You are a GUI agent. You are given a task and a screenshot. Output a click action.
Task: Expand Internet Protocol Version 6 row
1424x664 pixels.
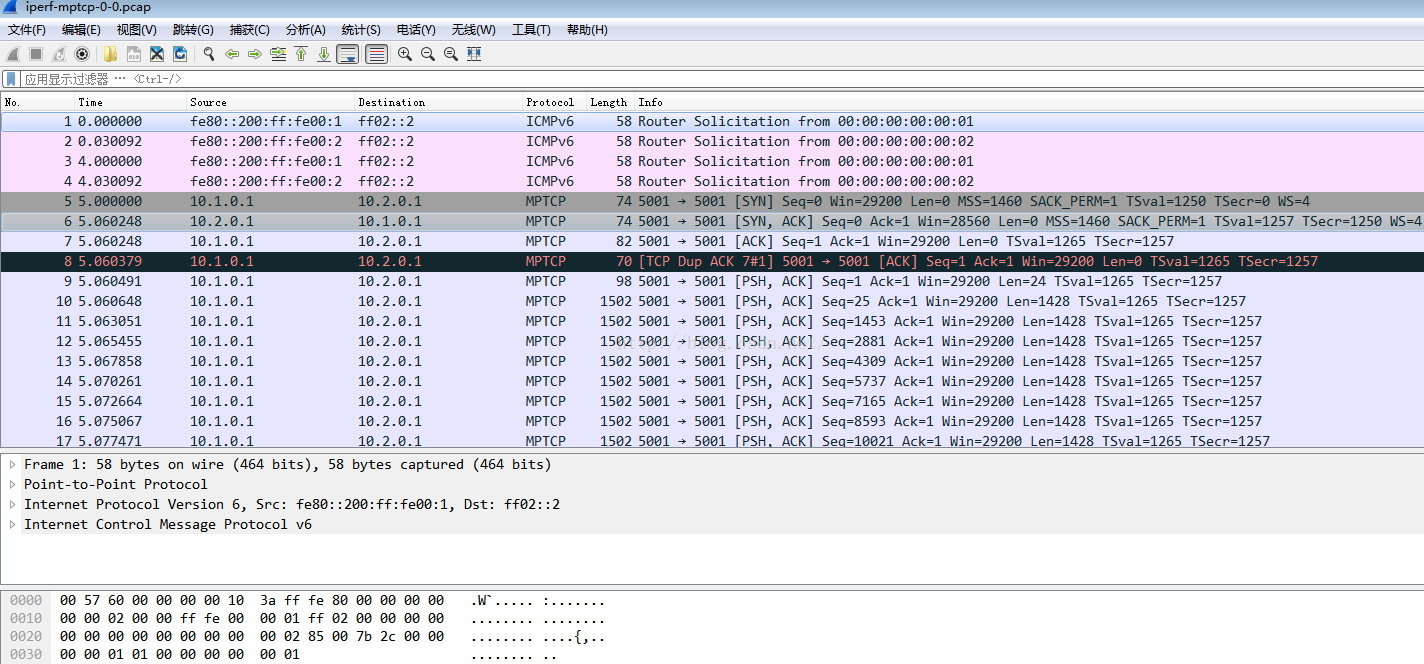pyautogui.click(x=12, y=504)
